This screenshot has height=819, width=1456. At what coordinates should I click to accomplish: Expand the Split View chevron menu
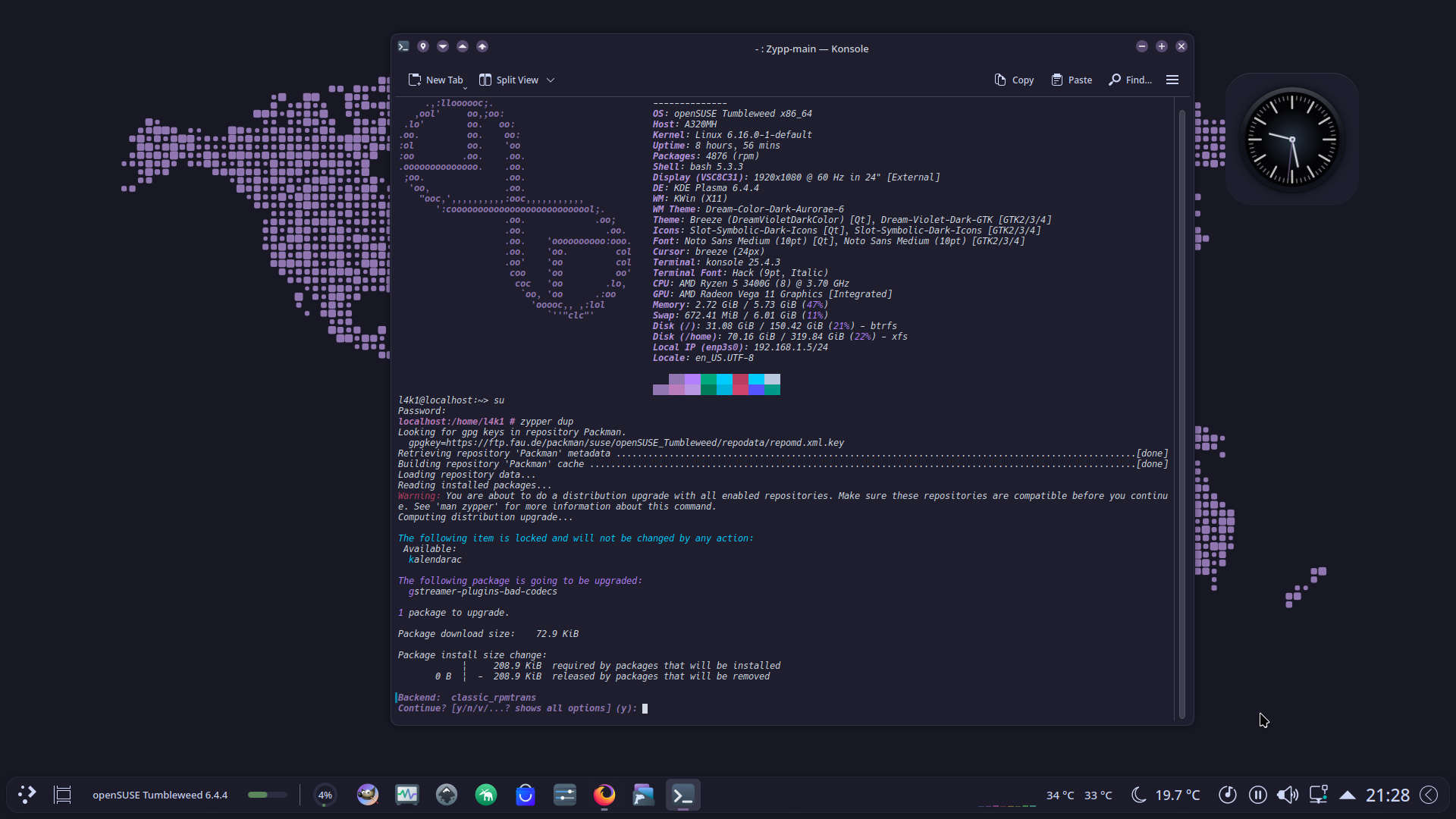[551, 80]
